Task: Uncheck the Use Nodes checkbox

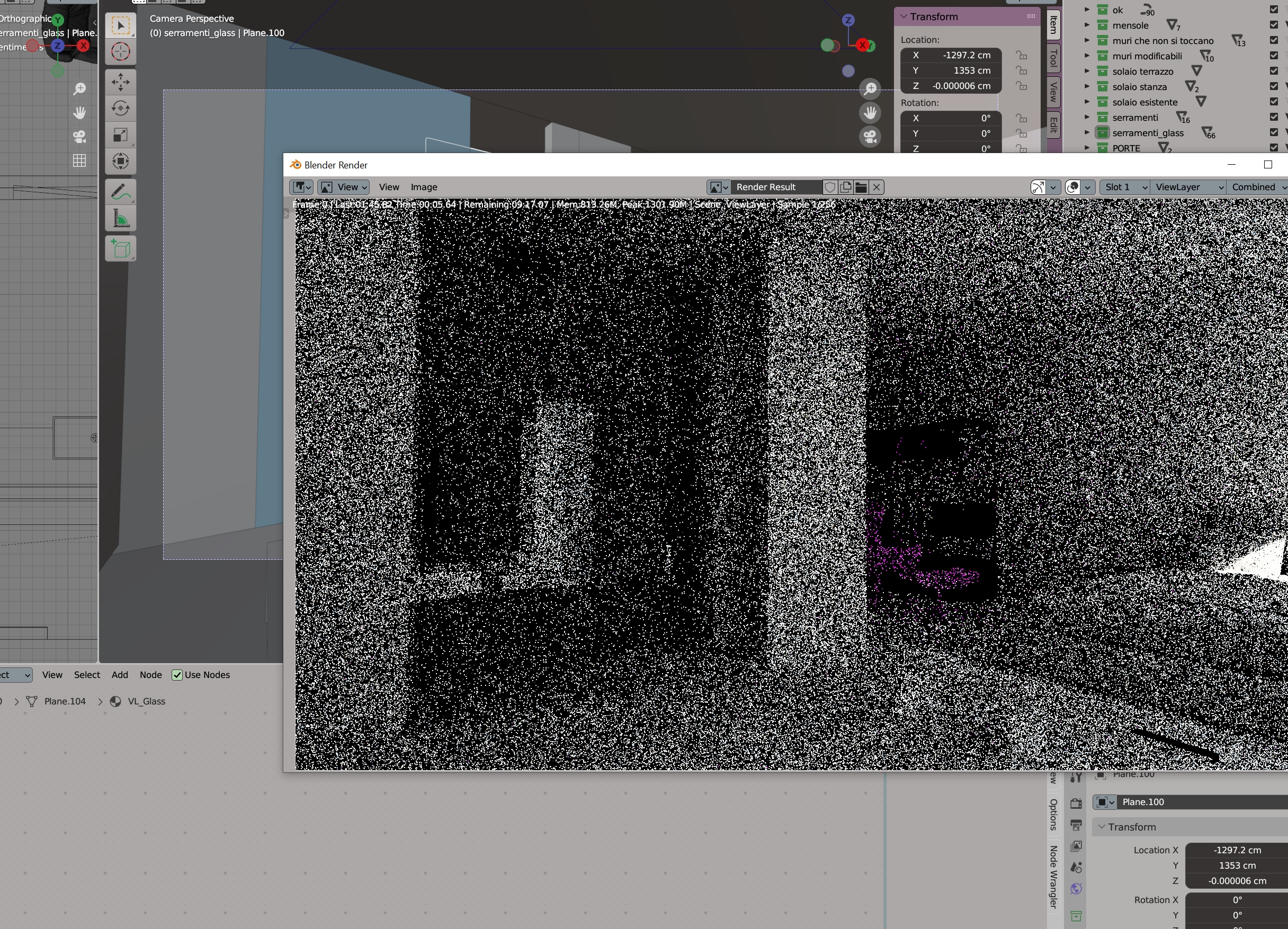Action: (177, 675)
